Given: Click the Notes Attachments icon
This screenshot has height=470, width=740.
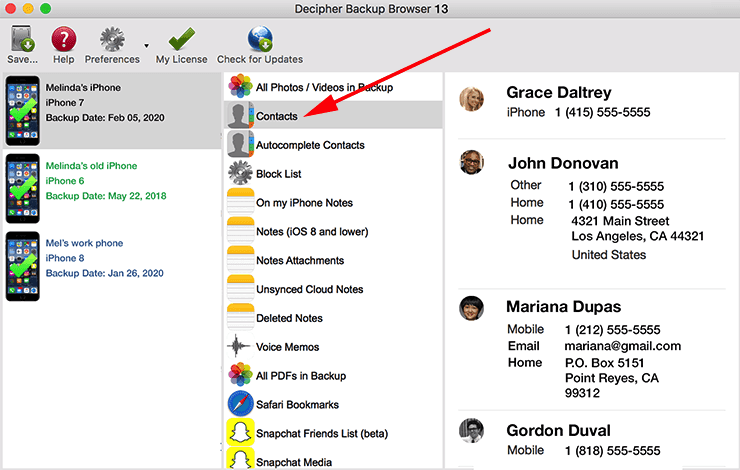Looking at the screenshot, I should pos(240,260).
